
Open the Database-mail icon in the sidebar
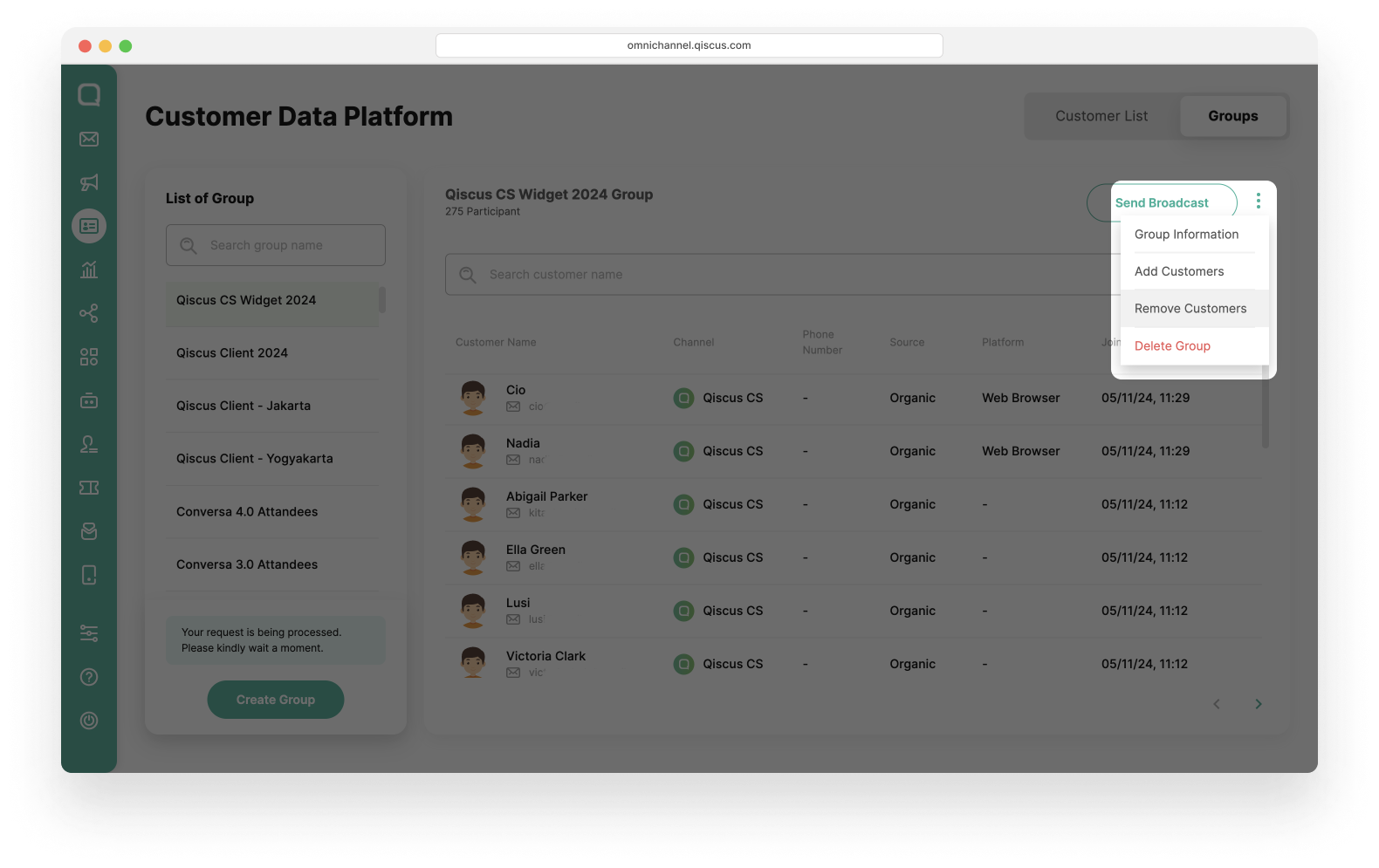pos(89,531)
